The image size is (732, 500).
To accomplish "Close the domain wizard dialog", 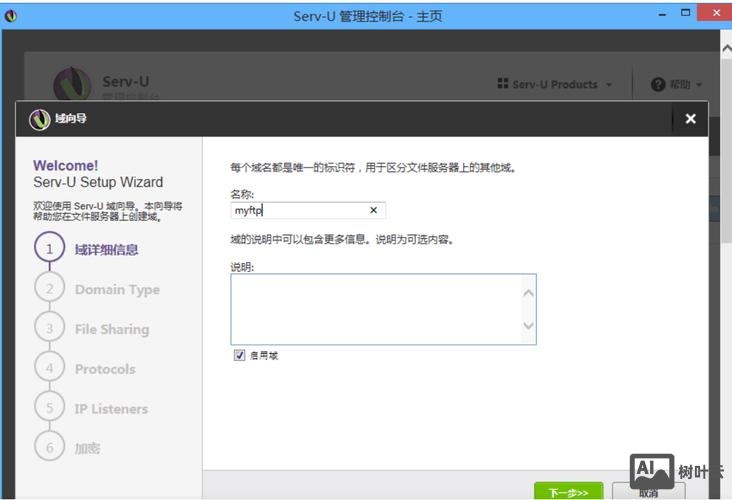I will point(690,119).
